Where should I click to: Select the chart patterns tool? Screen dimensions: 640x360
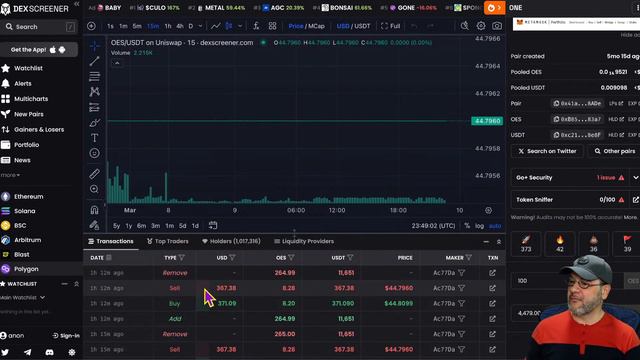click(94, 92)
